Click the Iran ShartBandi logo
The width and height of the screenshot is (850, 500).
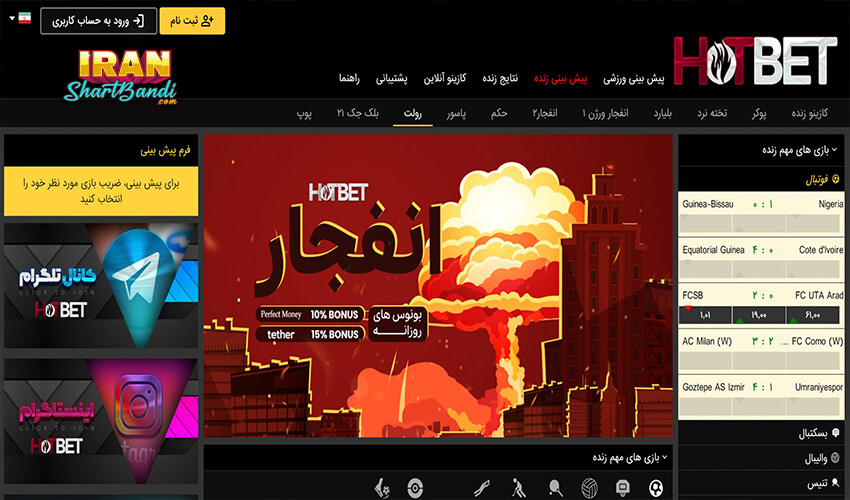(x=121, y=77)
